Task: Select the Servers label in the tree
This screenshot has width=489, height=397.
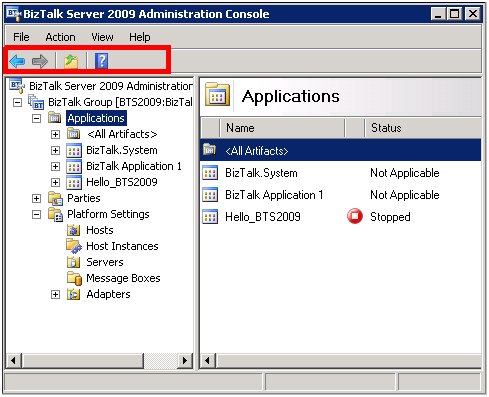Action: [x=105, y=262]
